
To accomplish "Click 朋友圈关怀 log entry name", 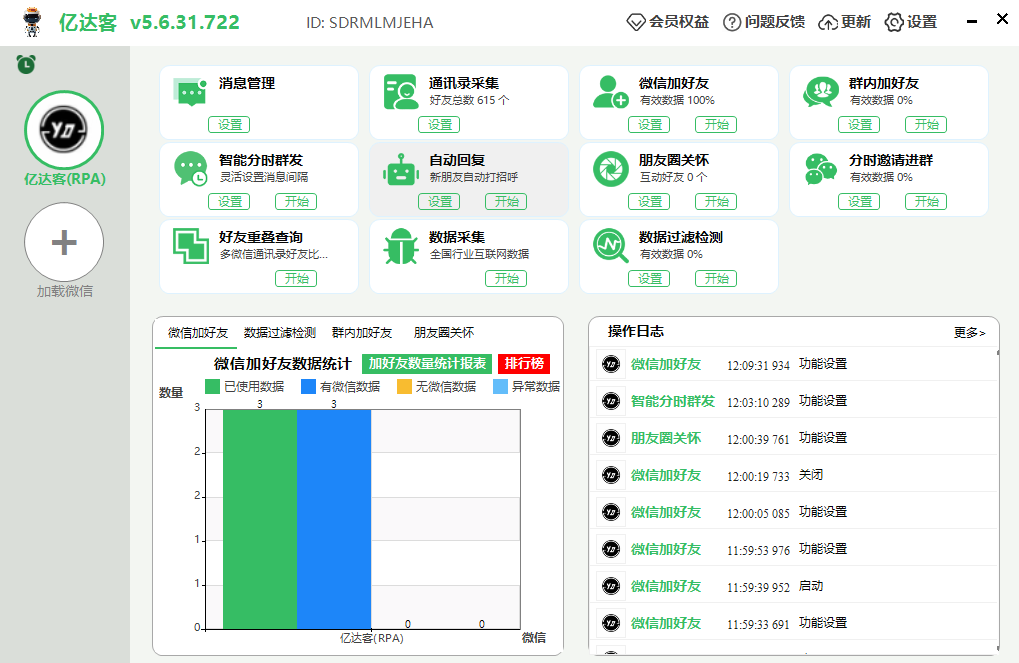I will (x=665, y=438).
